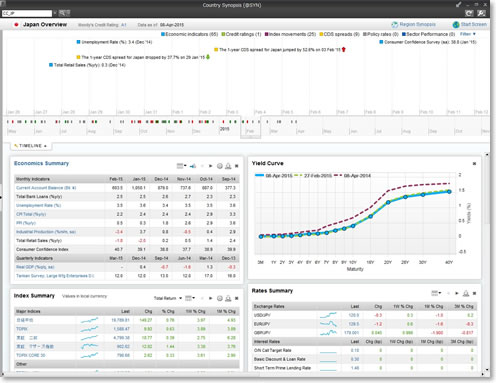Click the highlighted Feb segment in timeline navigator
This screenshot has height=383, width=498.
(250, 127)
